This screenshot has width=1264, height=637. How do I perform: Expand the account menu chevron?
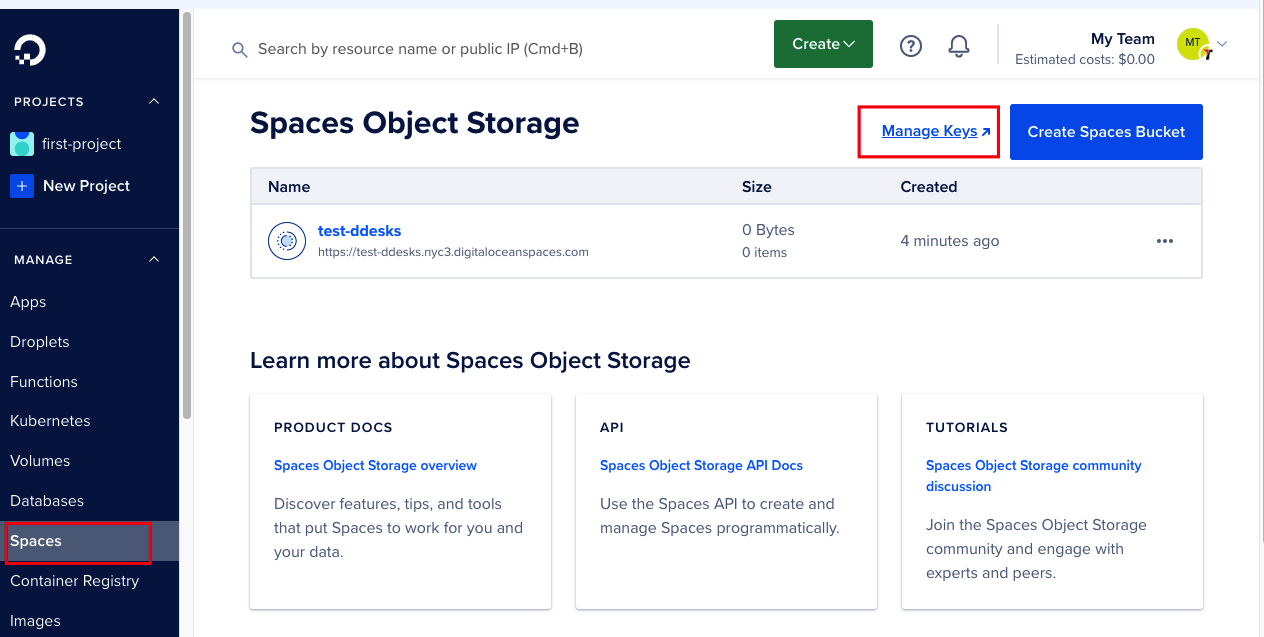pos(1222,44)
